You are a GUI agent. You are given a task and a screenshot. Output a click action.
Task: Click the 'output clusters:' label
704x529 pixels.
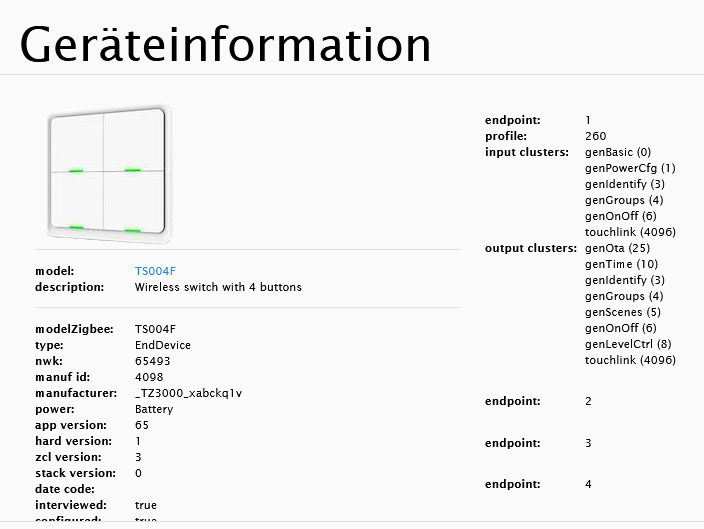point(531,248)
